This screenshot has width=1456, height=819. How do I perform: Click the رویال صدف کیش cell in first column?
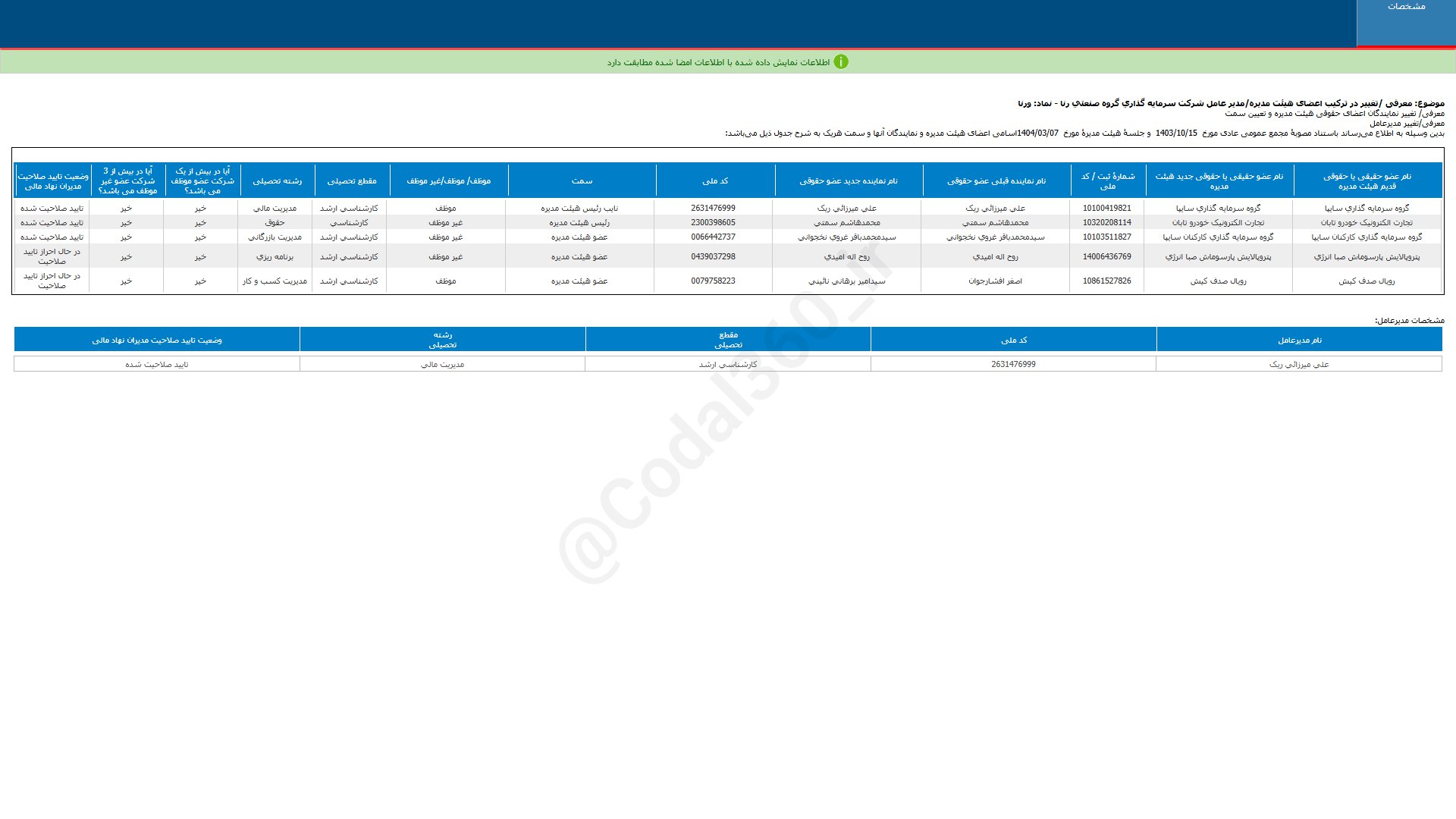click(x=1367, y=281)
